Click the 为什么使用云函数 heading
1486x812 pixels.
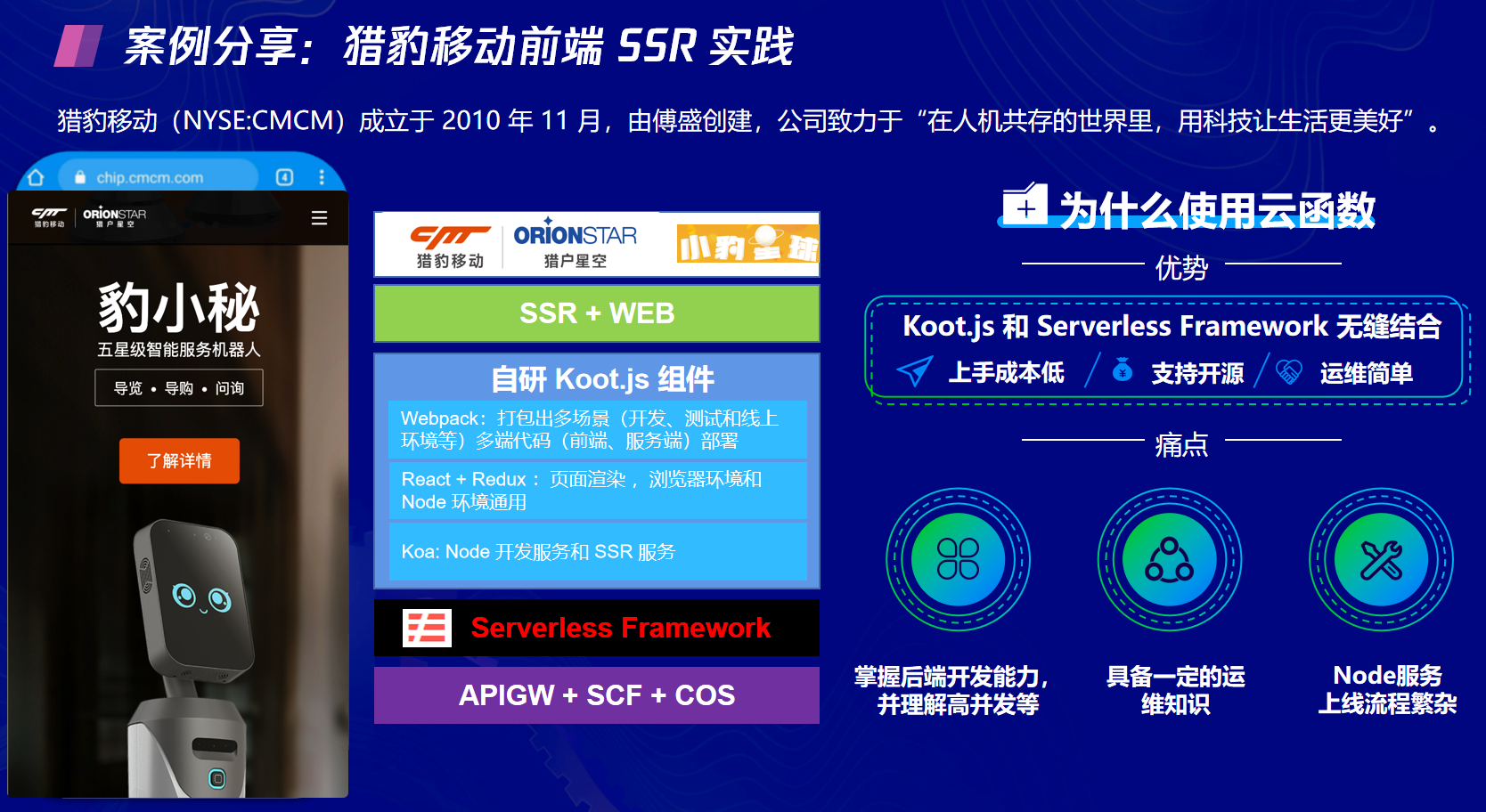[1217, 211]
